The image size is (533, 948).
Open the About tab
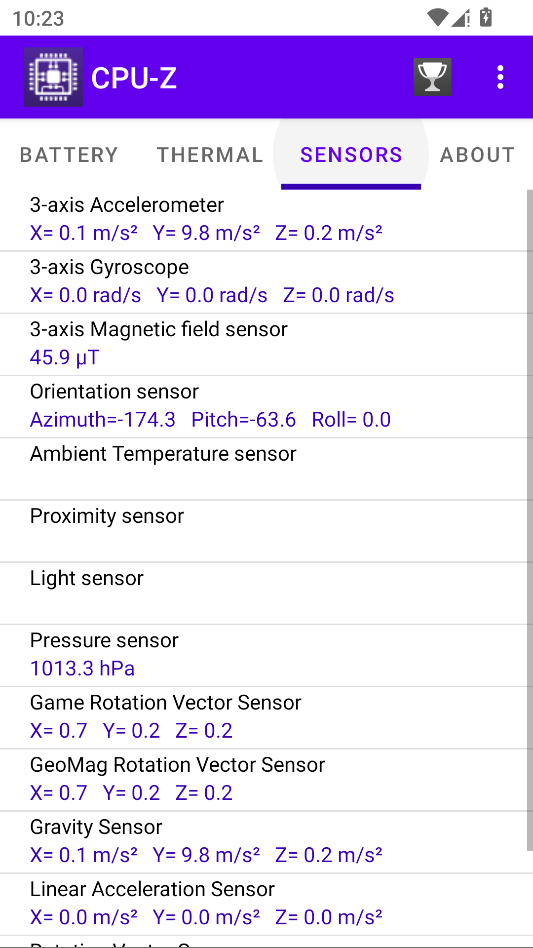point(477,155)
